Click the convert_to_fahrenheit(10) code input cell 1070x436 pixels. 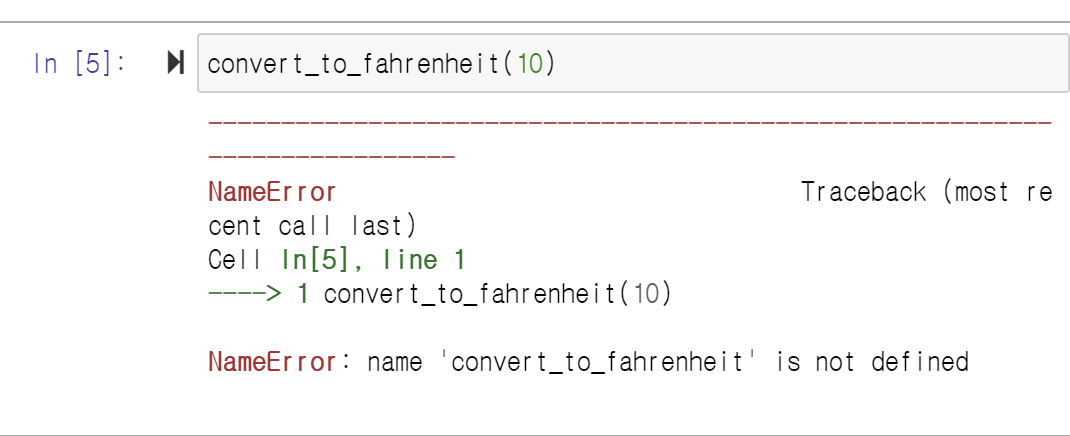coord(633,63)
